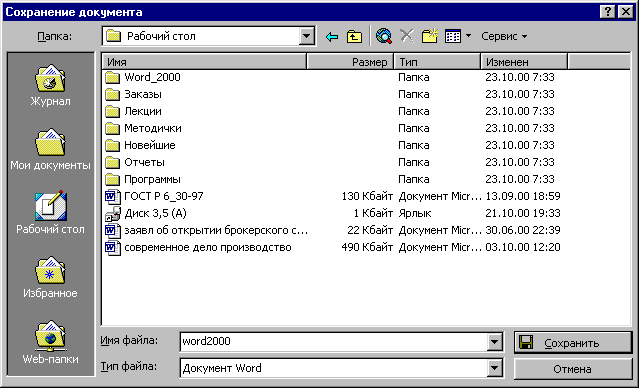Click the file name 'Программы'
This screenshot has height=388, width=639.
tap(152, 179)
